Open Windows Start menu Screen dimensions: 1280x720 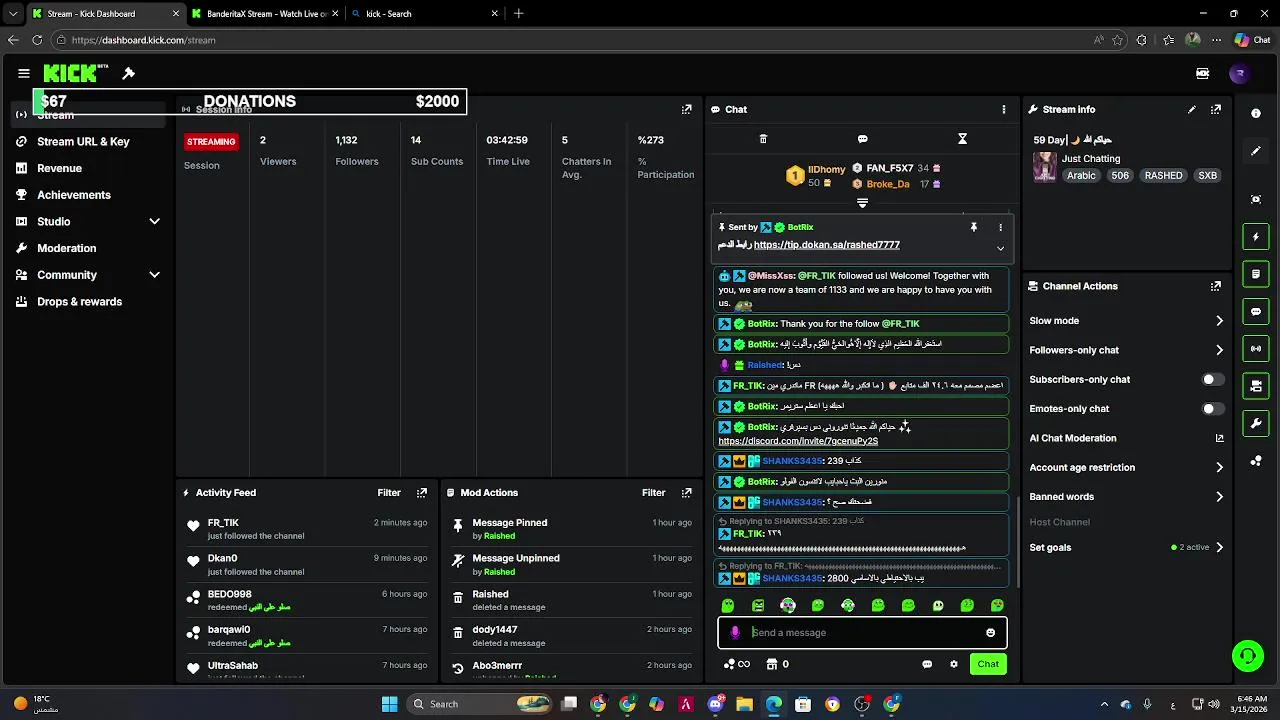(389, 704)
